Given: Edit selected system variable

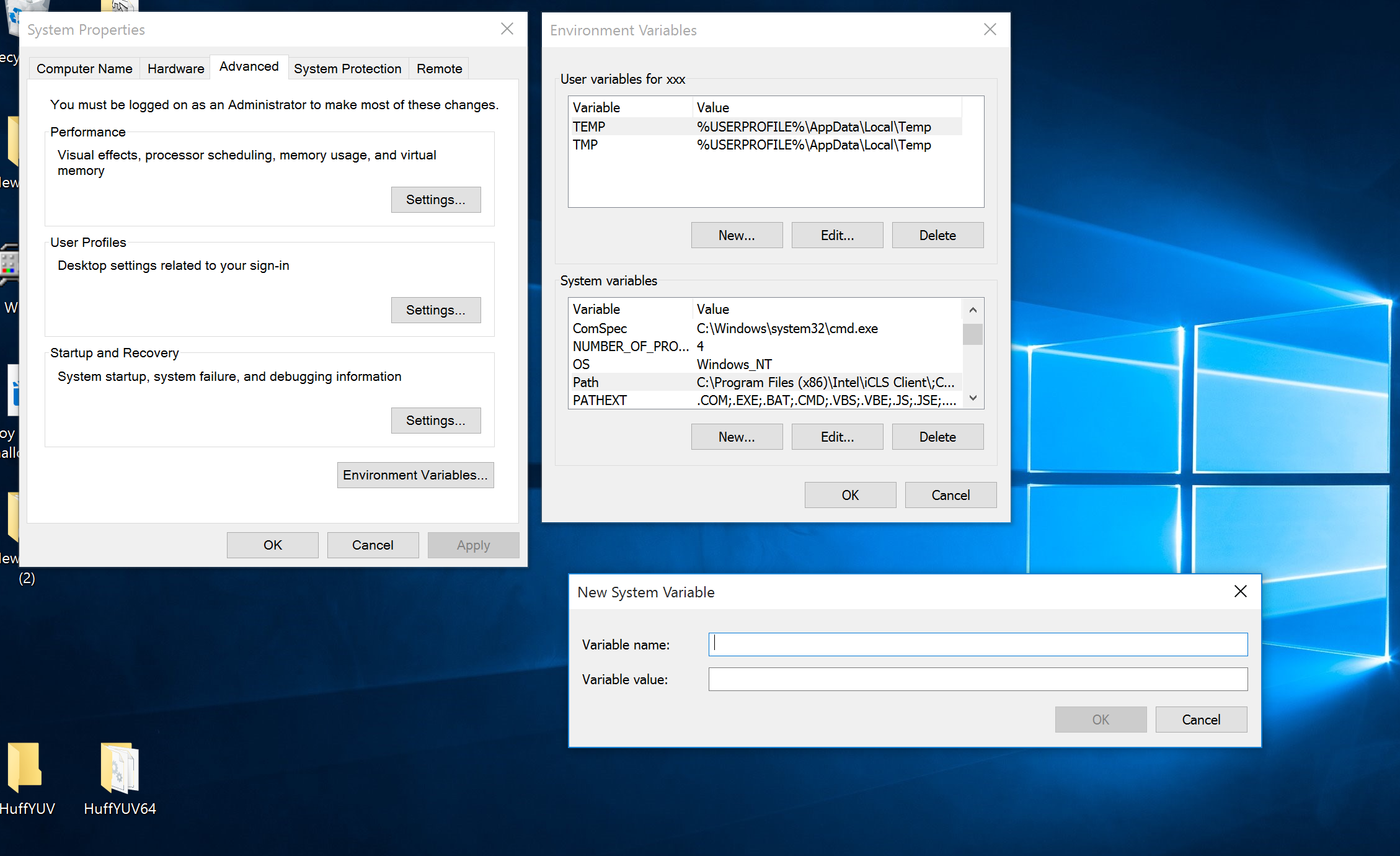Looking at the screenshot, I should coord(837,437).
